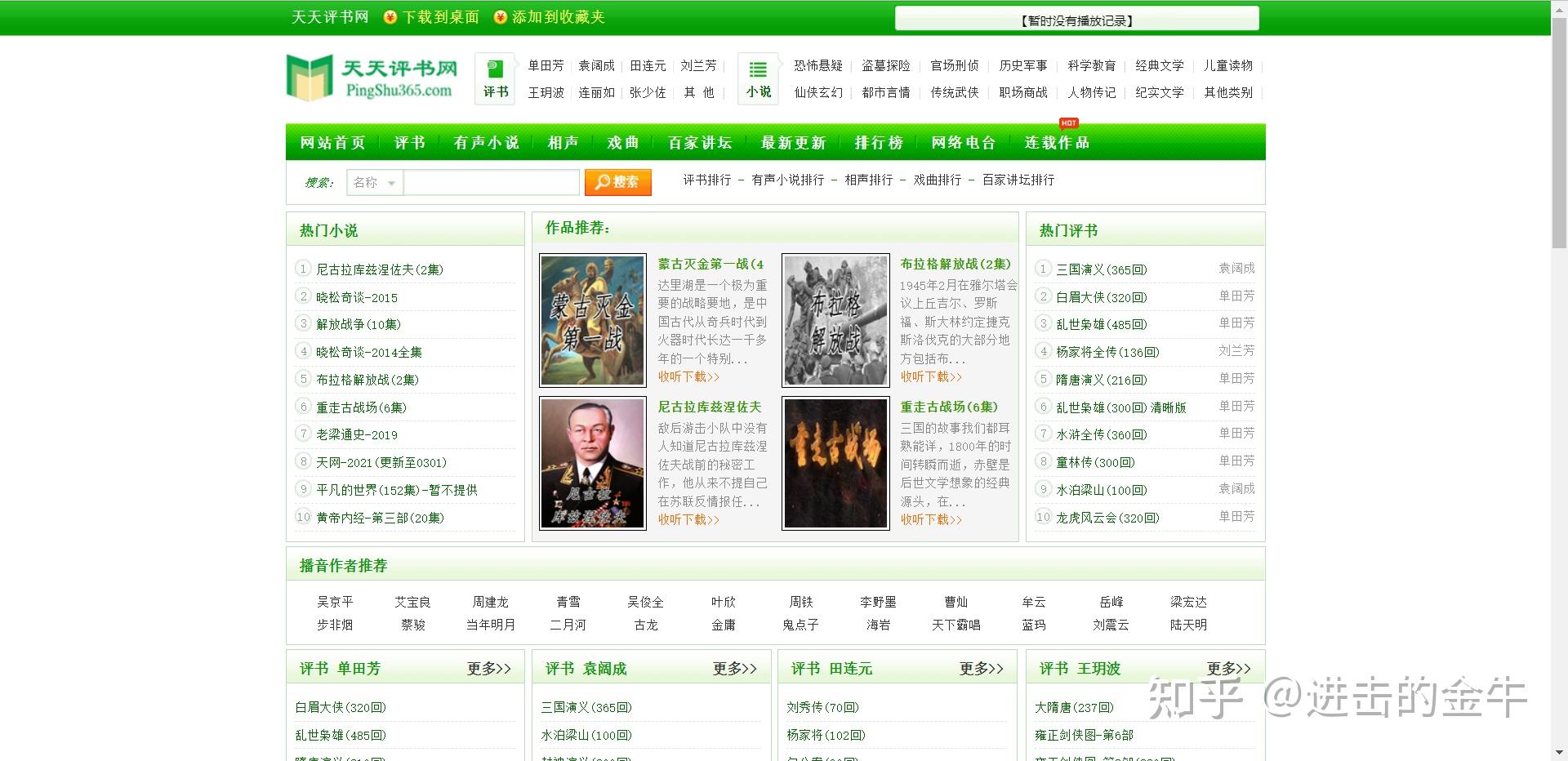Click the 天天评书网 PingShu365 logo
Viewport: 1568px width, 761px height.
click(372, 78)
